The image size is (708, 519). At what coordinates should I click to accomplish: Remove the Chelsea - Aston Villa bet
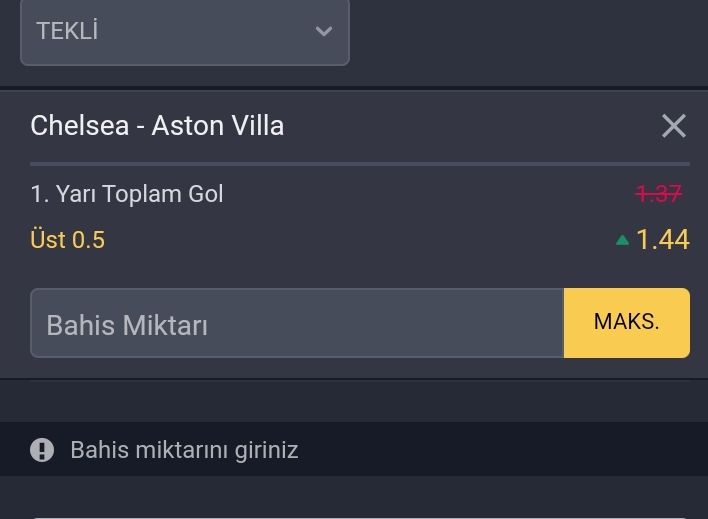[x=674, y=126]
